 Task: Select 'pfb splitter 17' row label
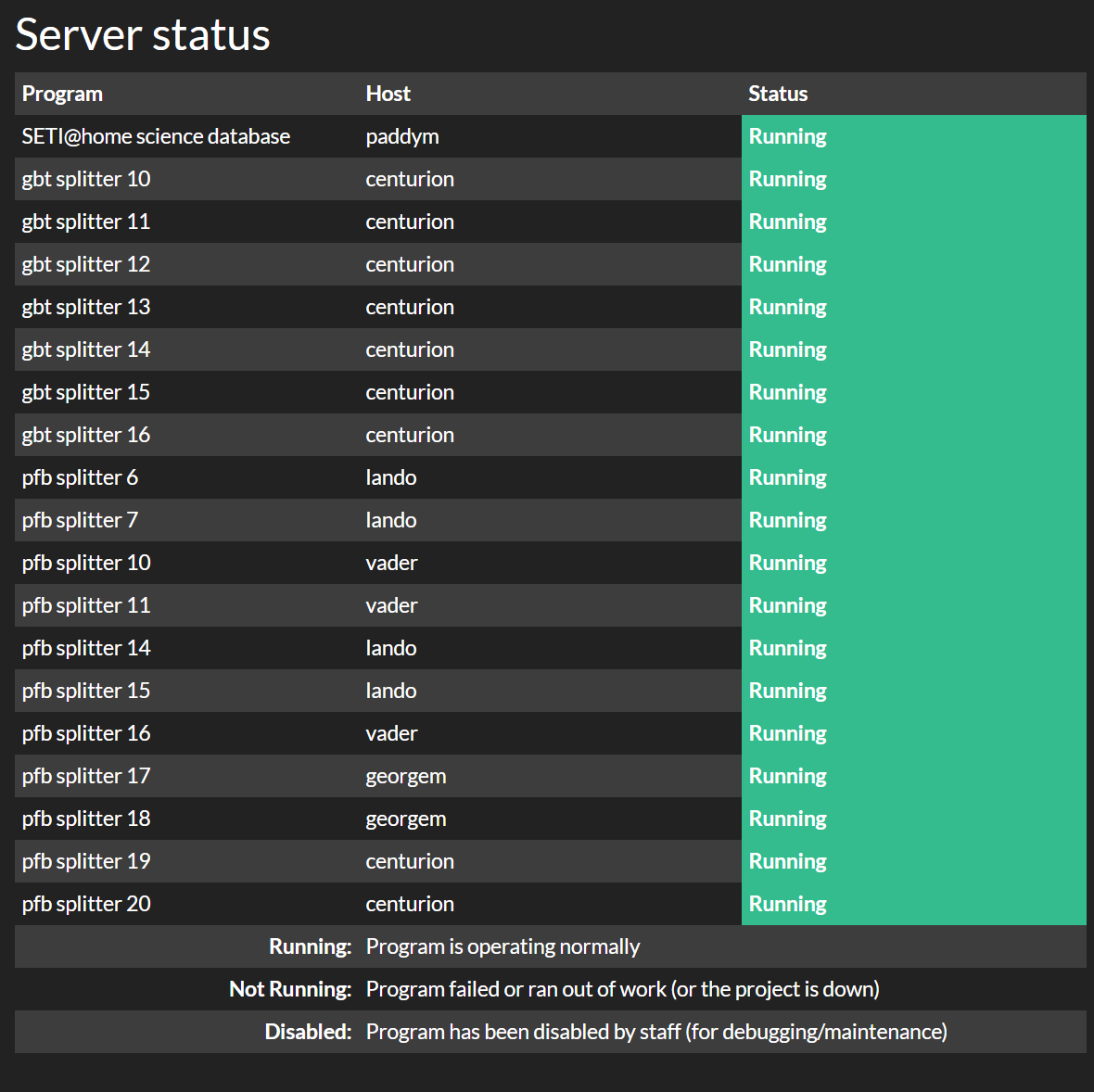pos(86,775)
